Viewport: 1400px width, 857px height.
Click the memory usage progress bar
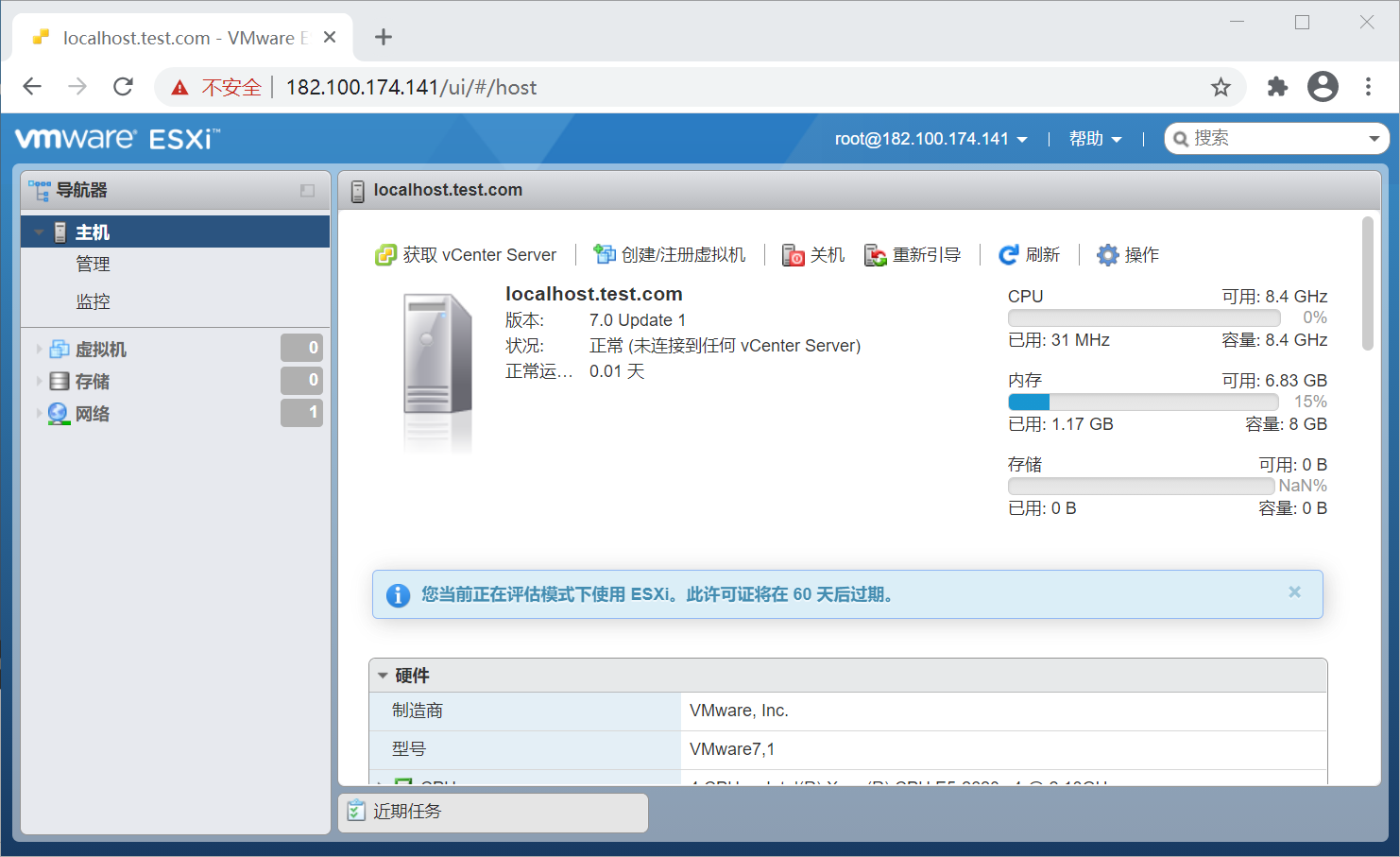coord(1143,402)
